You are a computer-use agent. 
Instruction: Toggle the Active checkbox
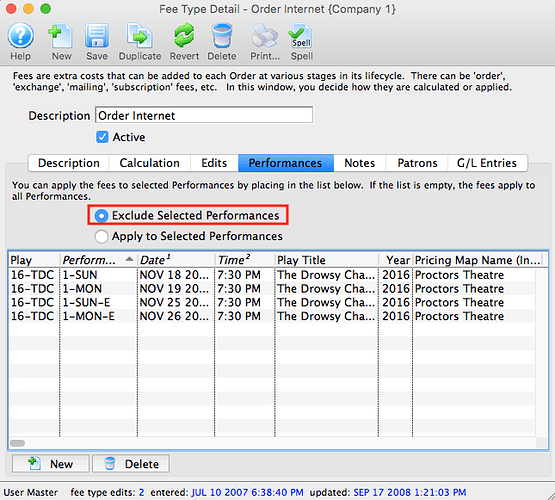click(102, 137)
